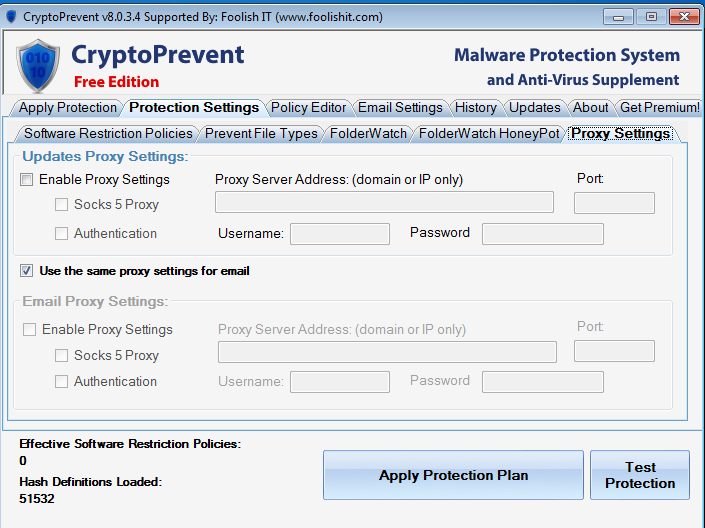The height and width of the screenshot is (528, 705).
Task: Switch to the Policy Editor tab
Action: coord(308,108)
